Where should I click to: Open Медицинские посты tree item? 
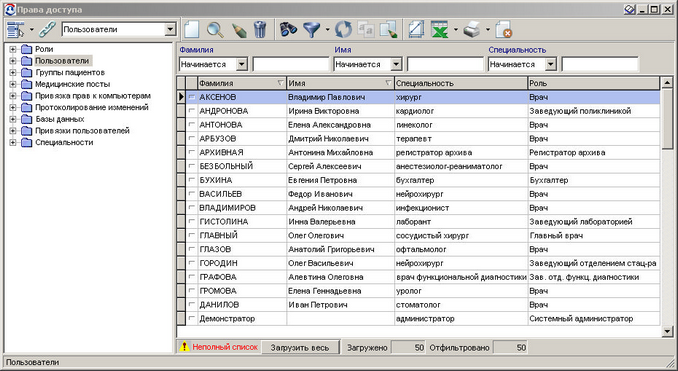[72, 84]
